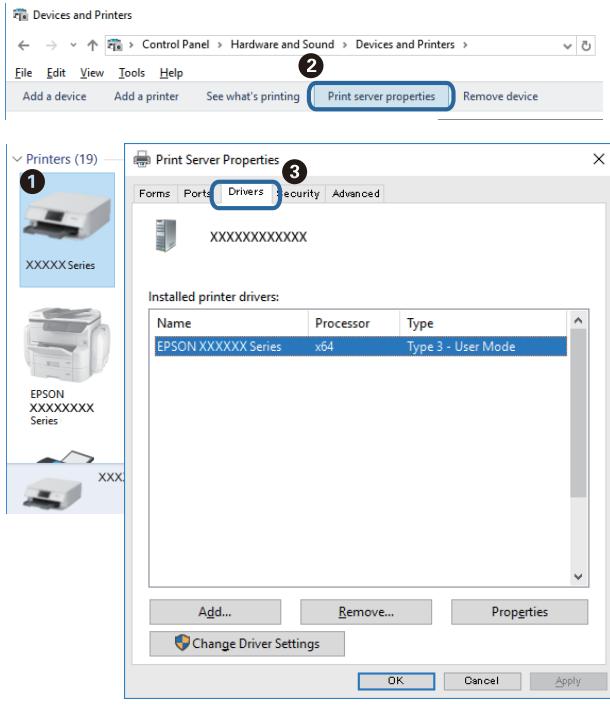Viewport: 610px width, 706px height.
Task: Click Remove device
Action: coord(501,96)
